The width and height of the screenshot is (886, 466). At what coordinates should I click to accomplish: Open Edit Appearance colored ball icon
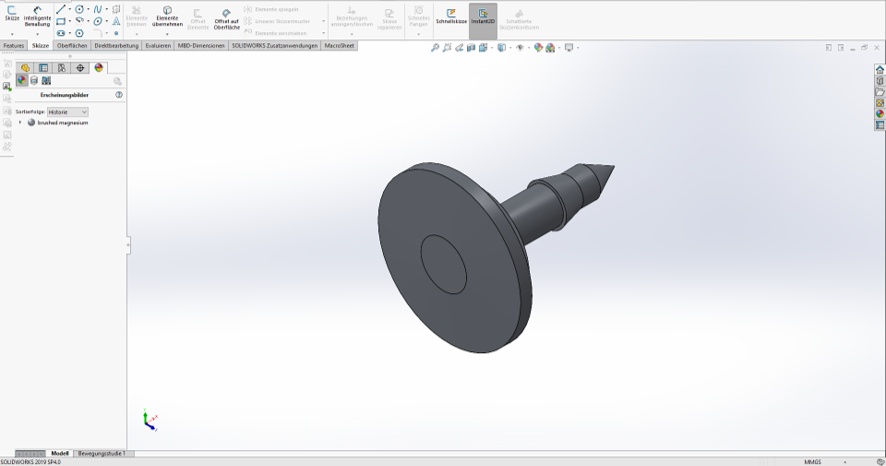pos(538,48)
